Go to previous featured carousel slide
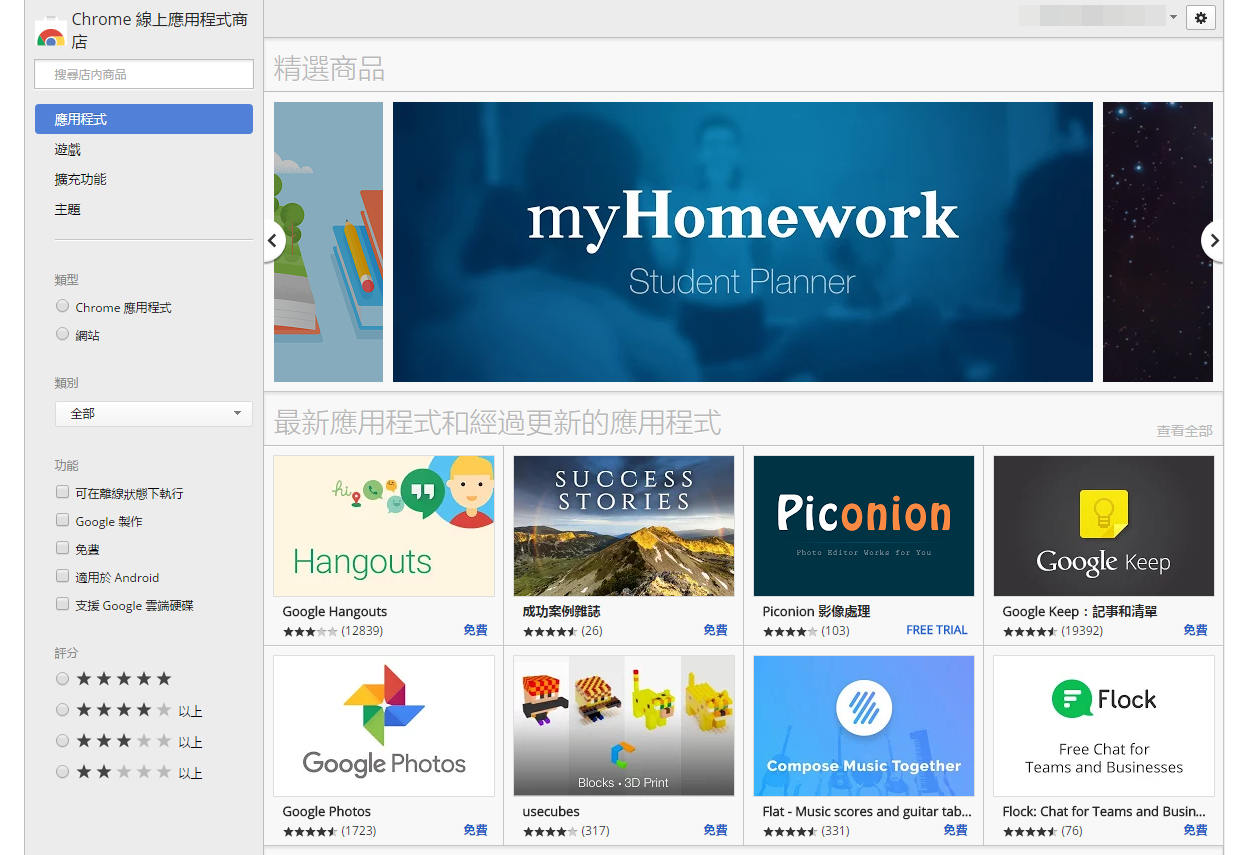 coord(272,241)
